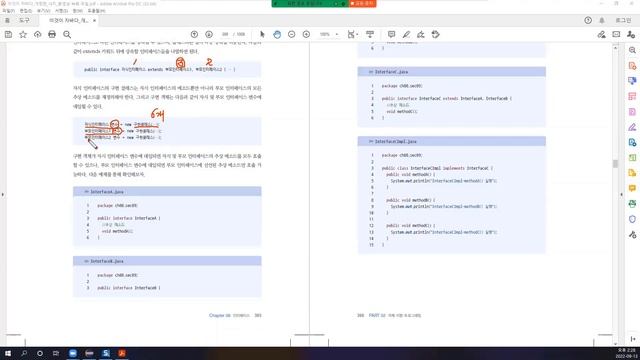
Task: Open the Help question mark icon
Action: tap(588, 20)
